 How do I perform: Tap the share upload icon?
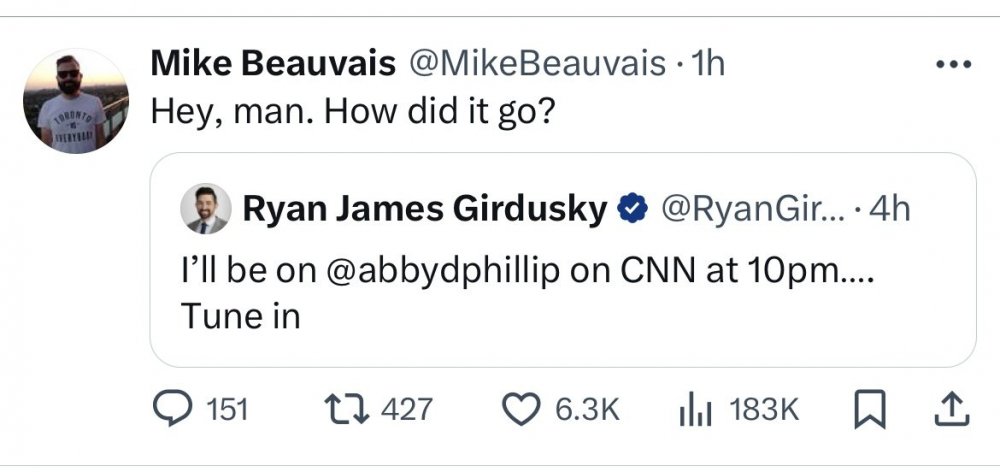point(953,408)
